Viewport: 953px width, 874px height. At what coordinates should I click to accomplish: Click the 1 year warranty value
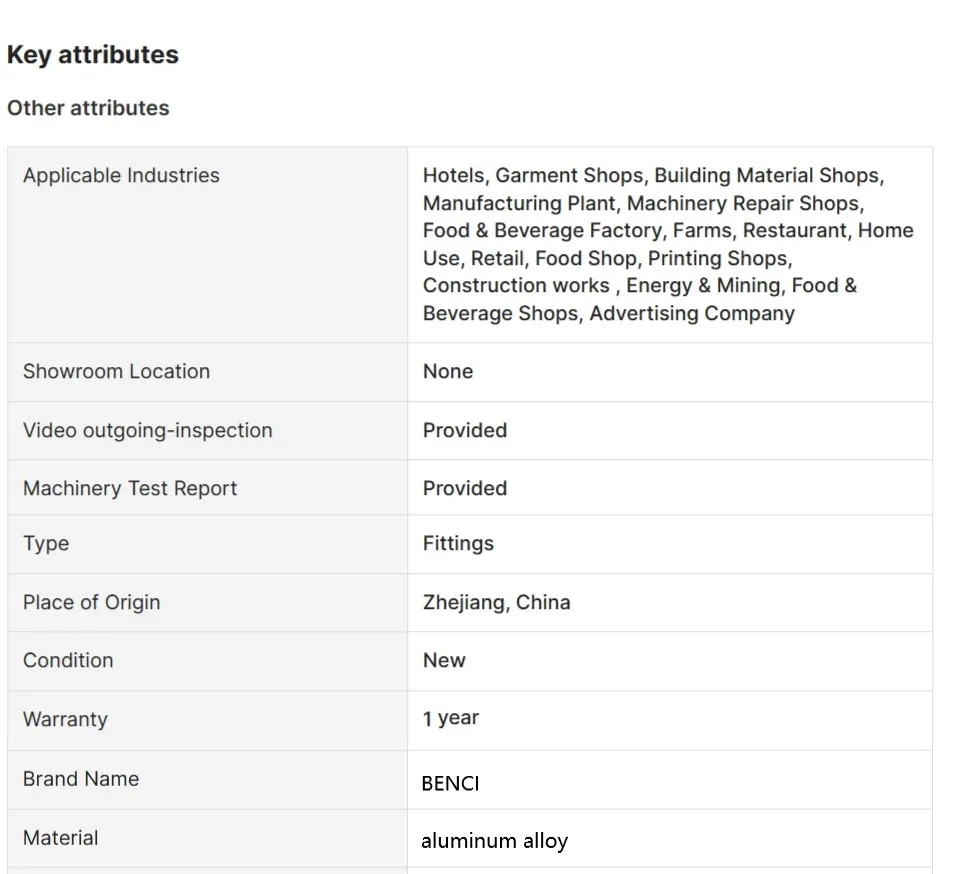point(451,718)
